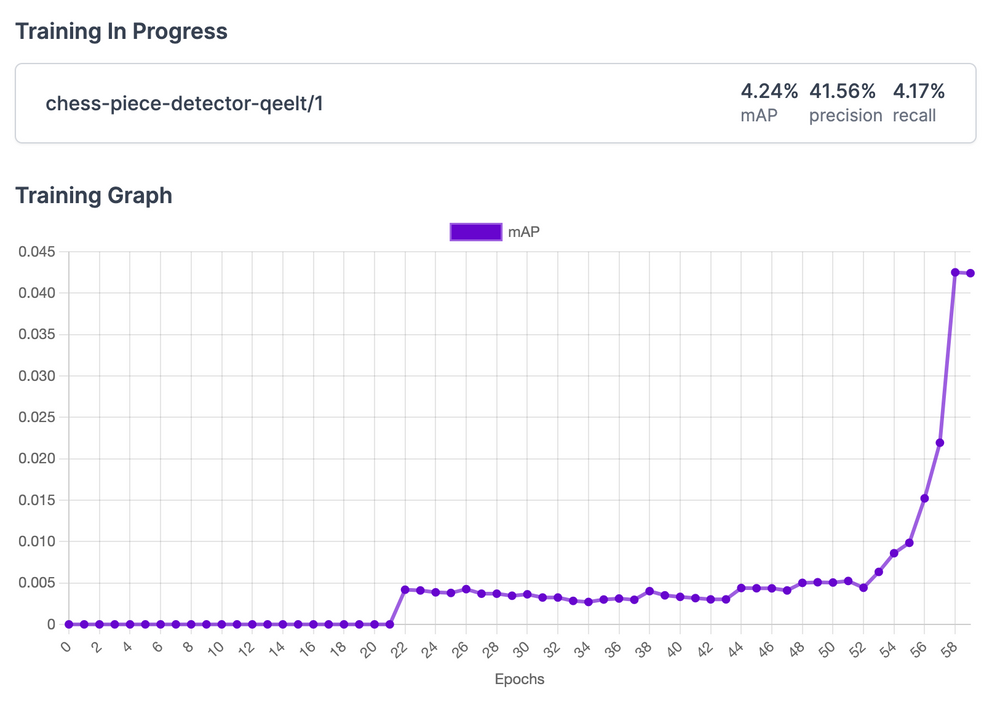Click the 4.24% mAP metric value
1000x715 pixels.
click(770, 90)
